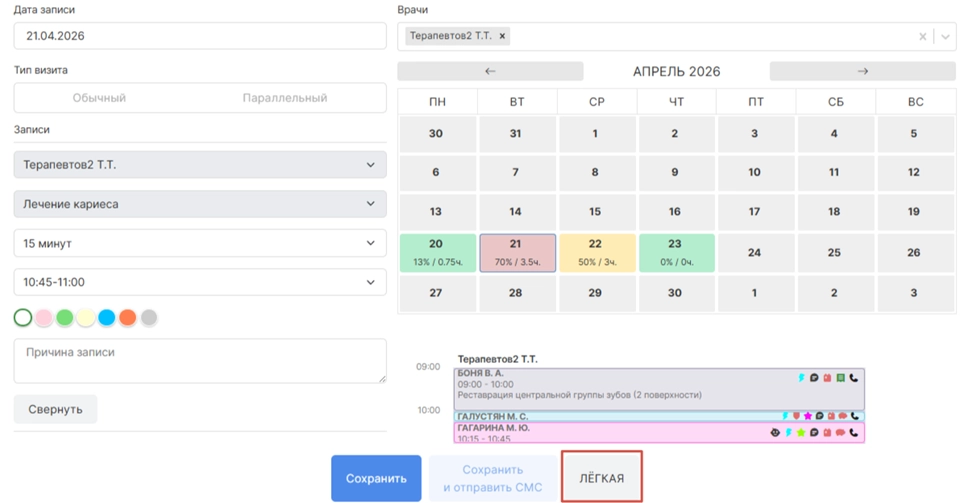The width and height of the screenshot is (973, 503).
Task: Click the Свернуть button
Action: click(55, 409)
